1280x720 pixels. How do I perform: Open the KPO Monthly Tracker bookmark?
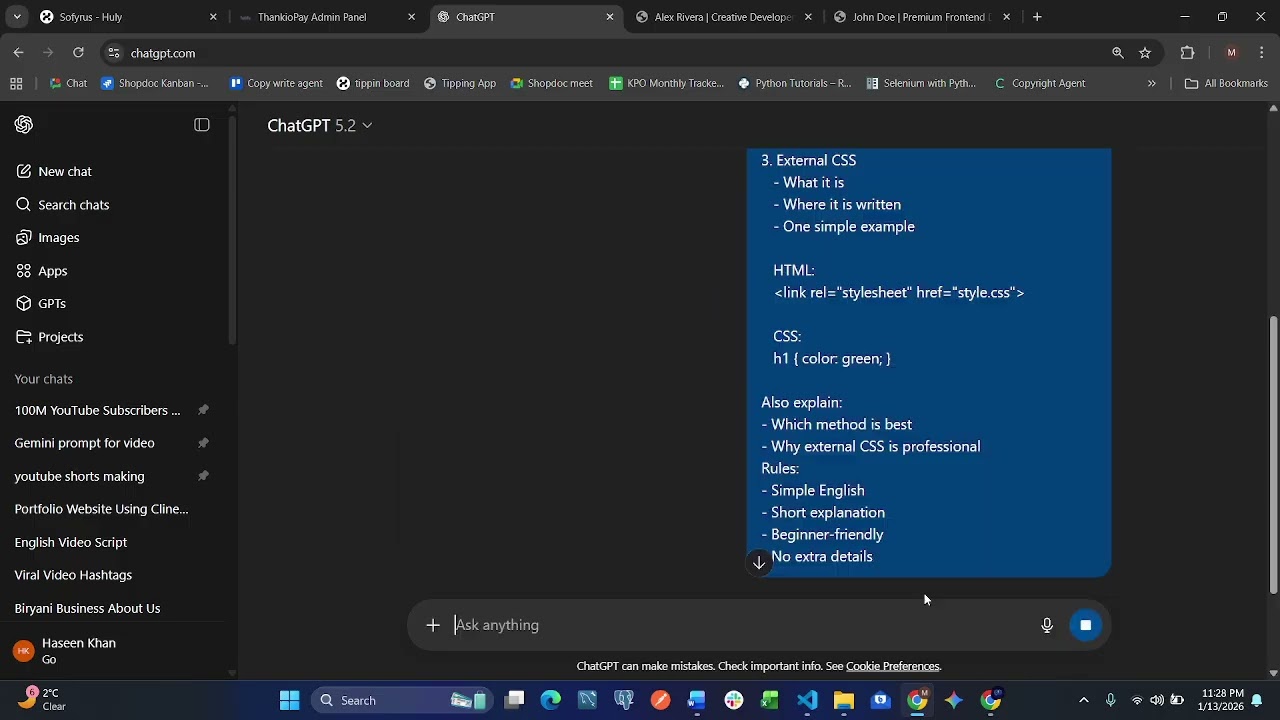click(666, 84)
